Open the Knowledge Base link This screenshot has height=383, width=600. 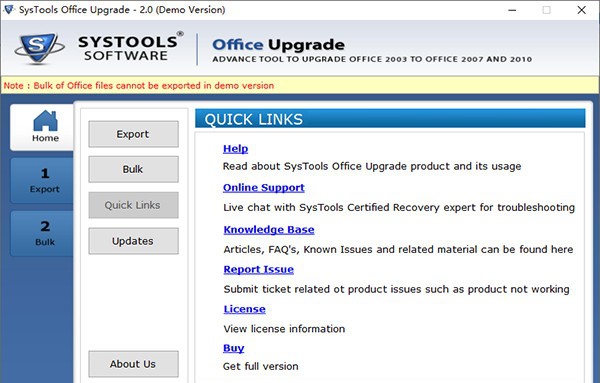click(269, 230)
